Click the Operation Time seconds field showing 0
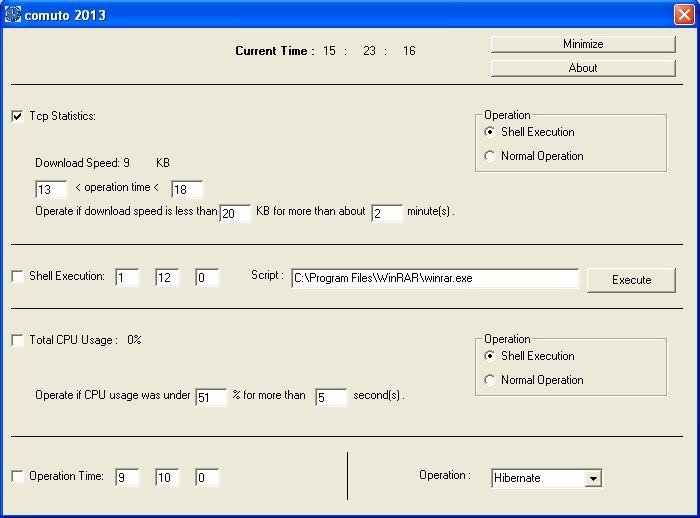The width and height of the screenshot is (700, 518). pos(207,478)
